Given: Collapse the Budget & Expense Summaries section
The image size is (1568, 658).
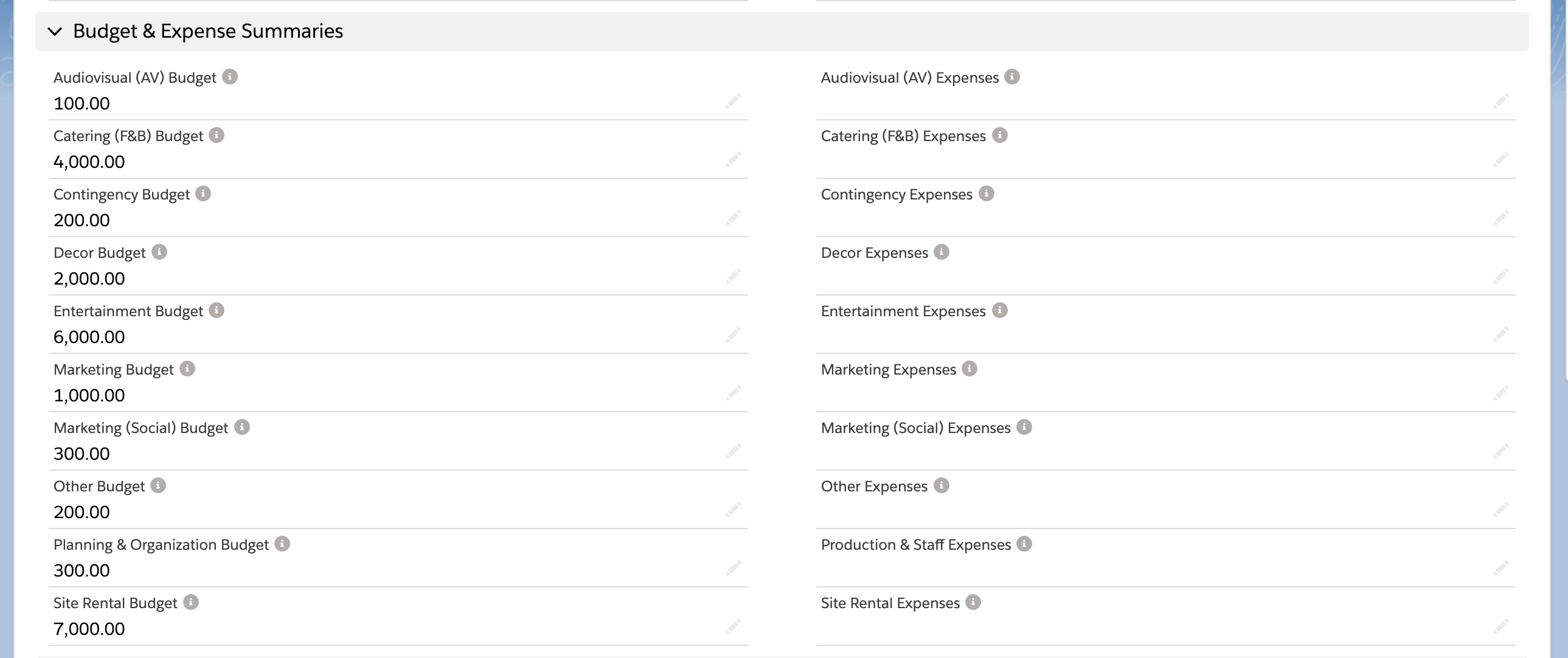Looking at the screenshot, I should [55, 32].
